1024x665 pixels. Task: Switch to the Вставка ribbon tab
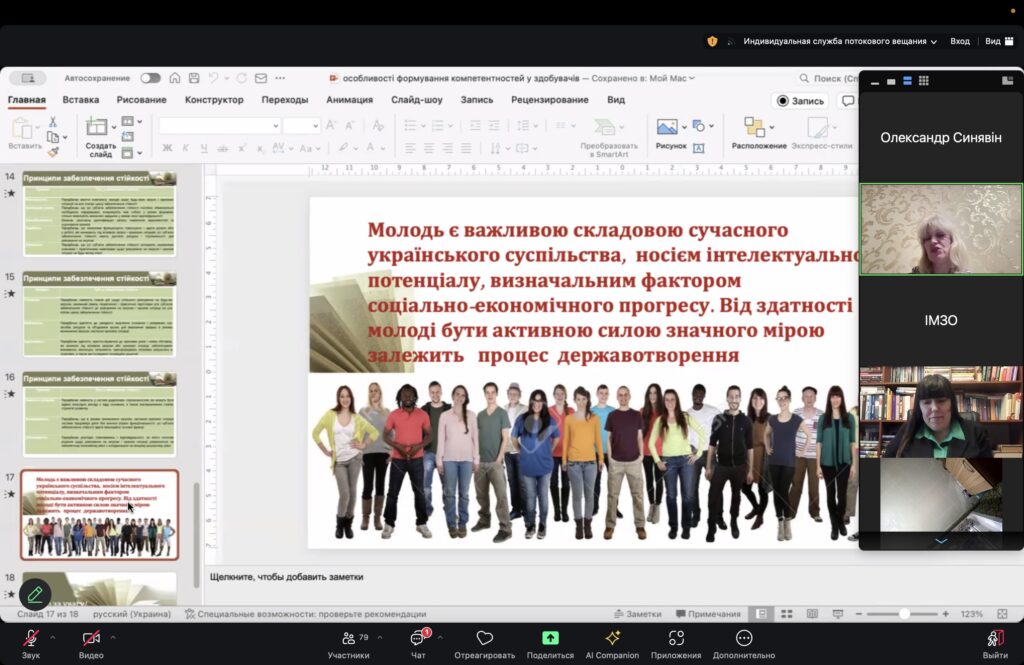click(x=81, y=100)
